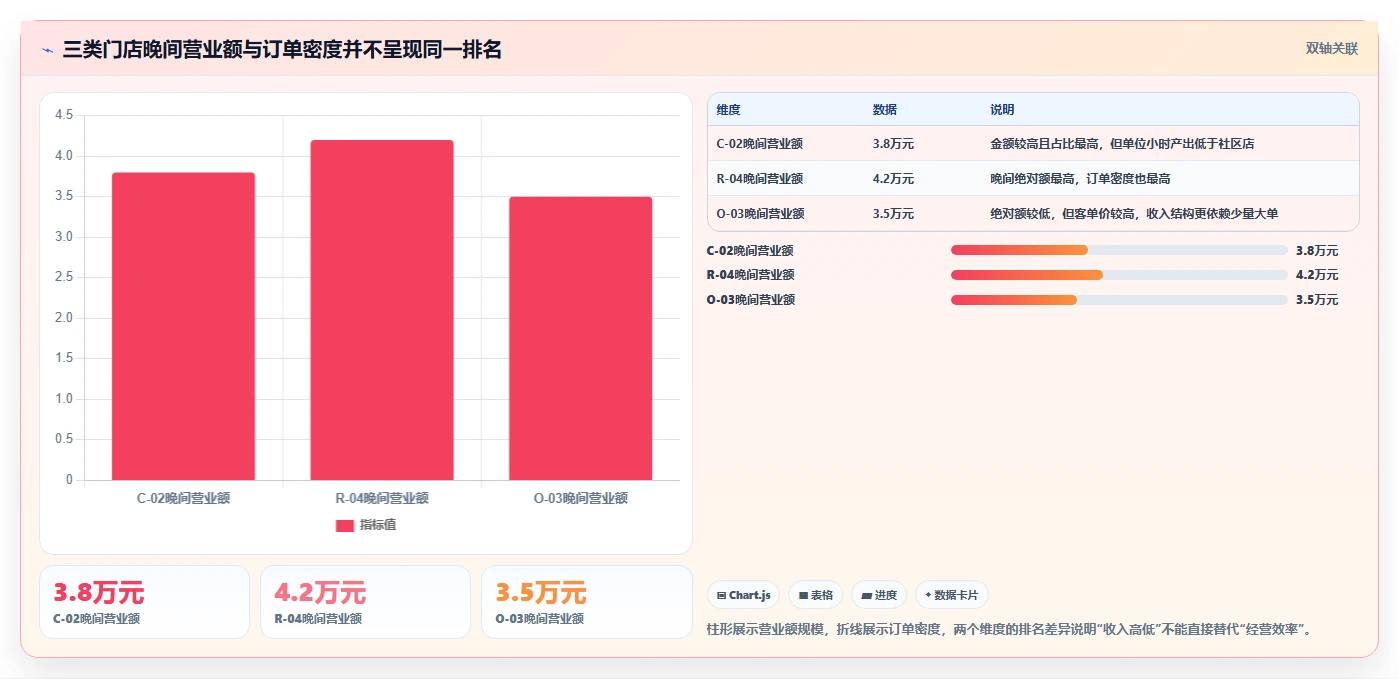Image resolution: width=1399 pixels, height=679 pixels.
Task: Click the 表格 tag button
Action: point(816,595)
